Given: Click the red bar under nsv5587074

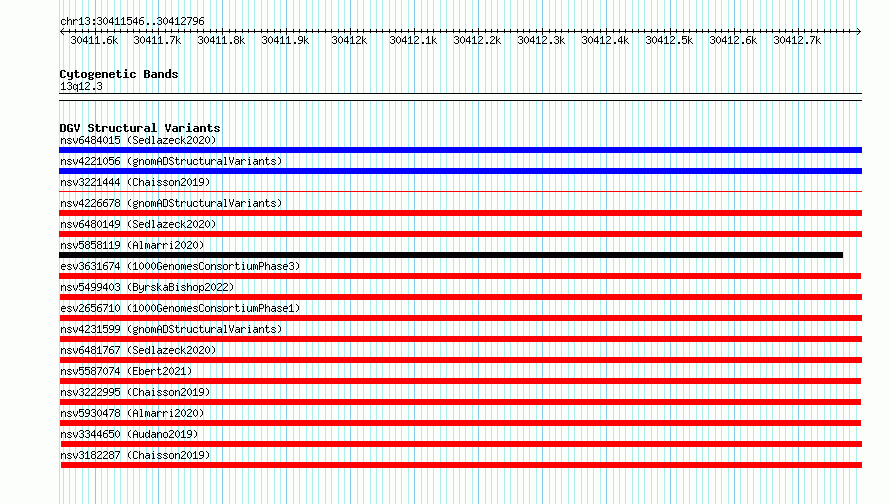Looking at the screenshot, I should pos(460,381).
